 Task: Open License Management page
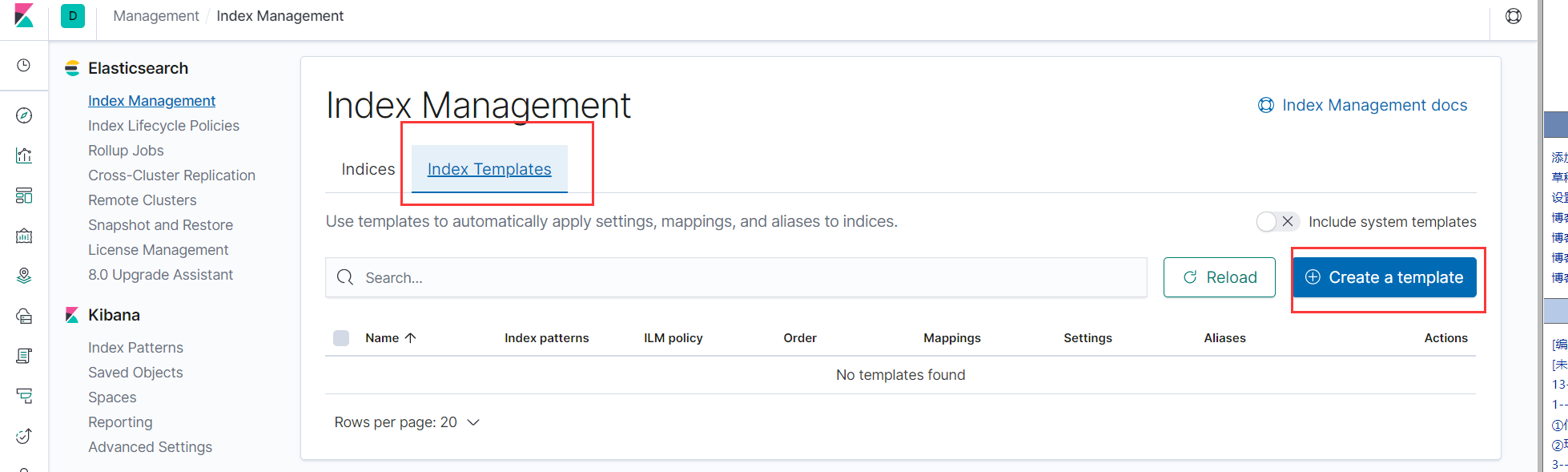pos(158,250)
